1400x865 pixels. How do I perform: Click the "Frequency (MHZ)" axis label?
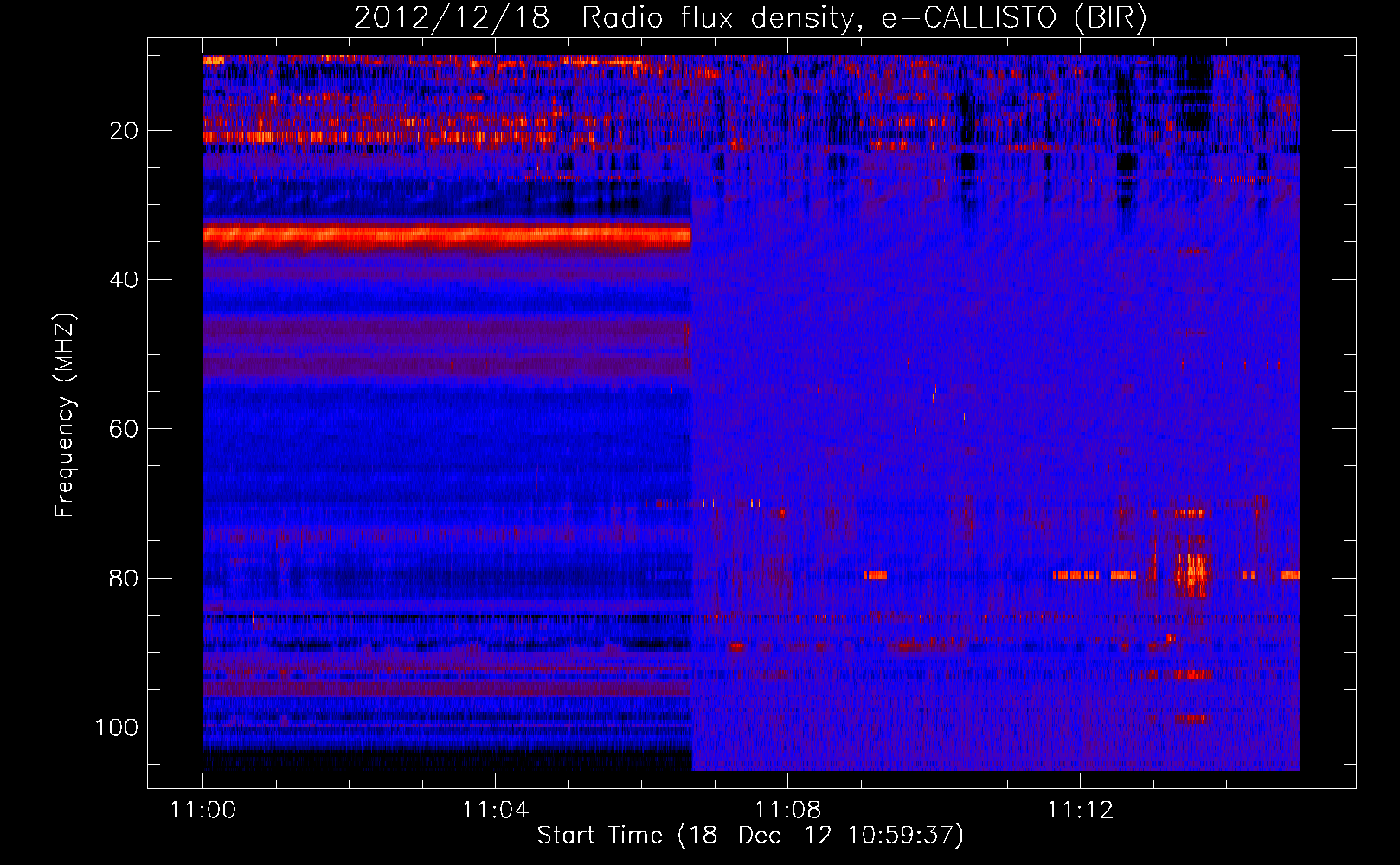[x=65, y=415]
